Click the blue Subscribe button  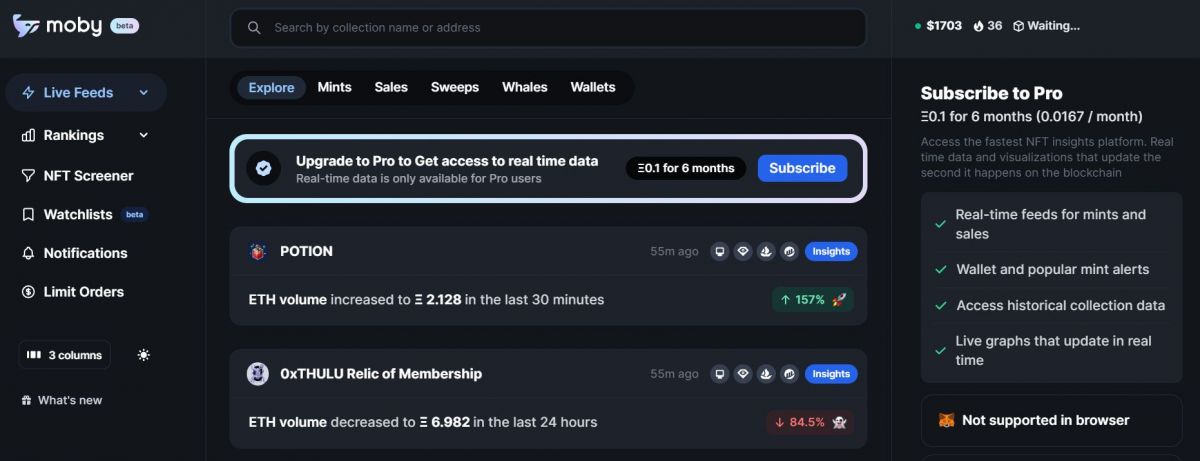[801, 168]
